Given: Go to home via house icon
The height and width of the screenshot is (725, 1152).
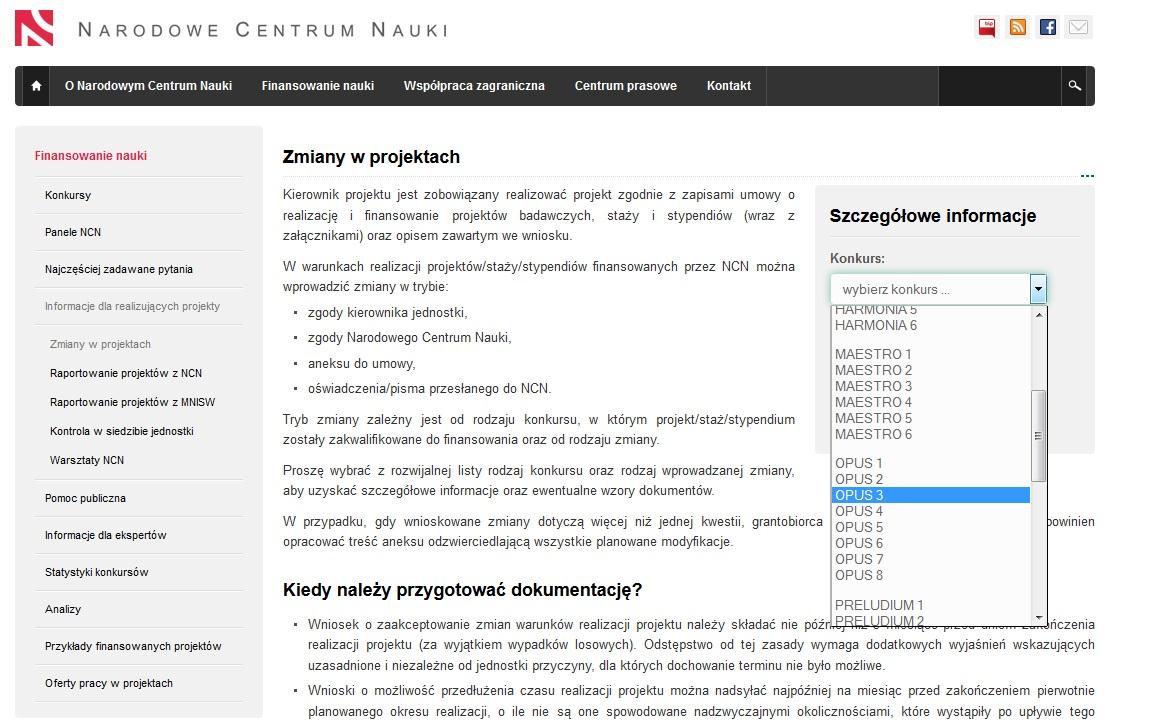Looking at the screenshot, I should 36,86.
